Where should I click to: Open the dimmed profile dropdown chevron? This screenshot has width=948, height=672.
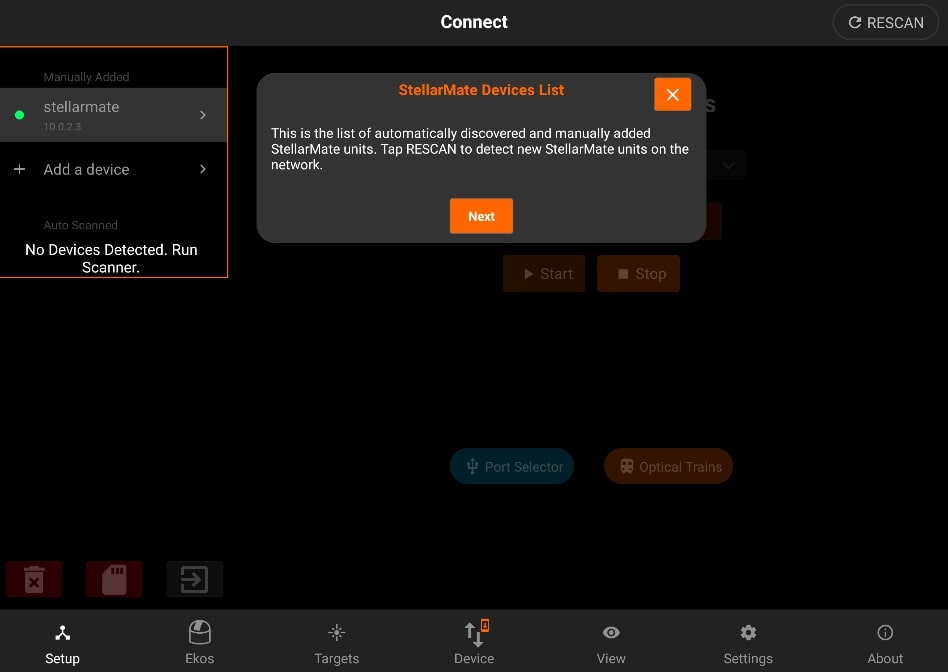[x=729, y=165]
